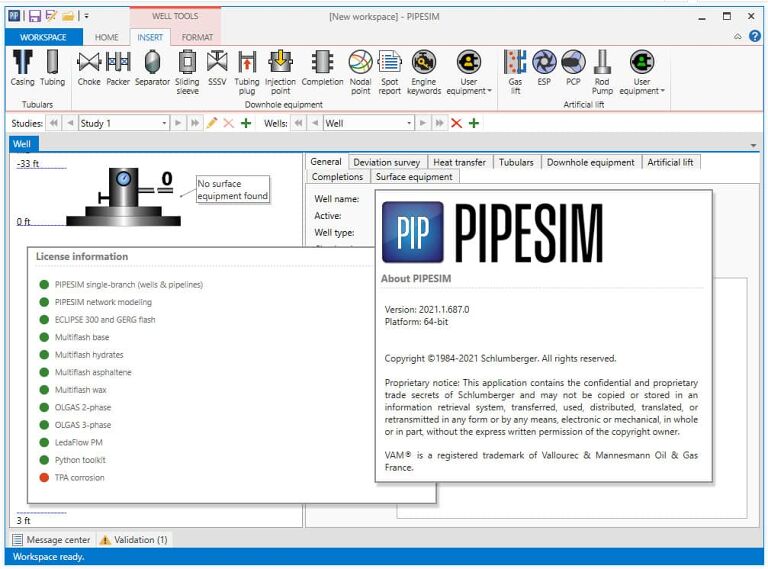Open the WORKSPACE tab

44,37
